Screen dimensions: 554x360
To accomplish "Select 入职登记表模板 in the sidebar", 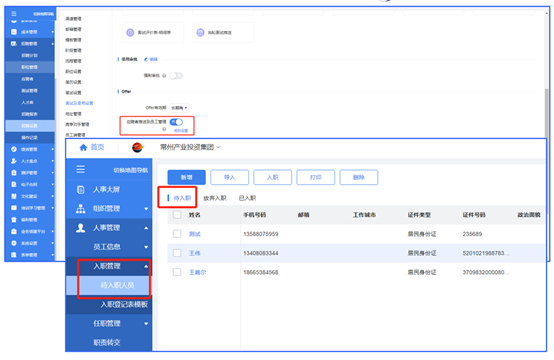I will click(124, 305).
